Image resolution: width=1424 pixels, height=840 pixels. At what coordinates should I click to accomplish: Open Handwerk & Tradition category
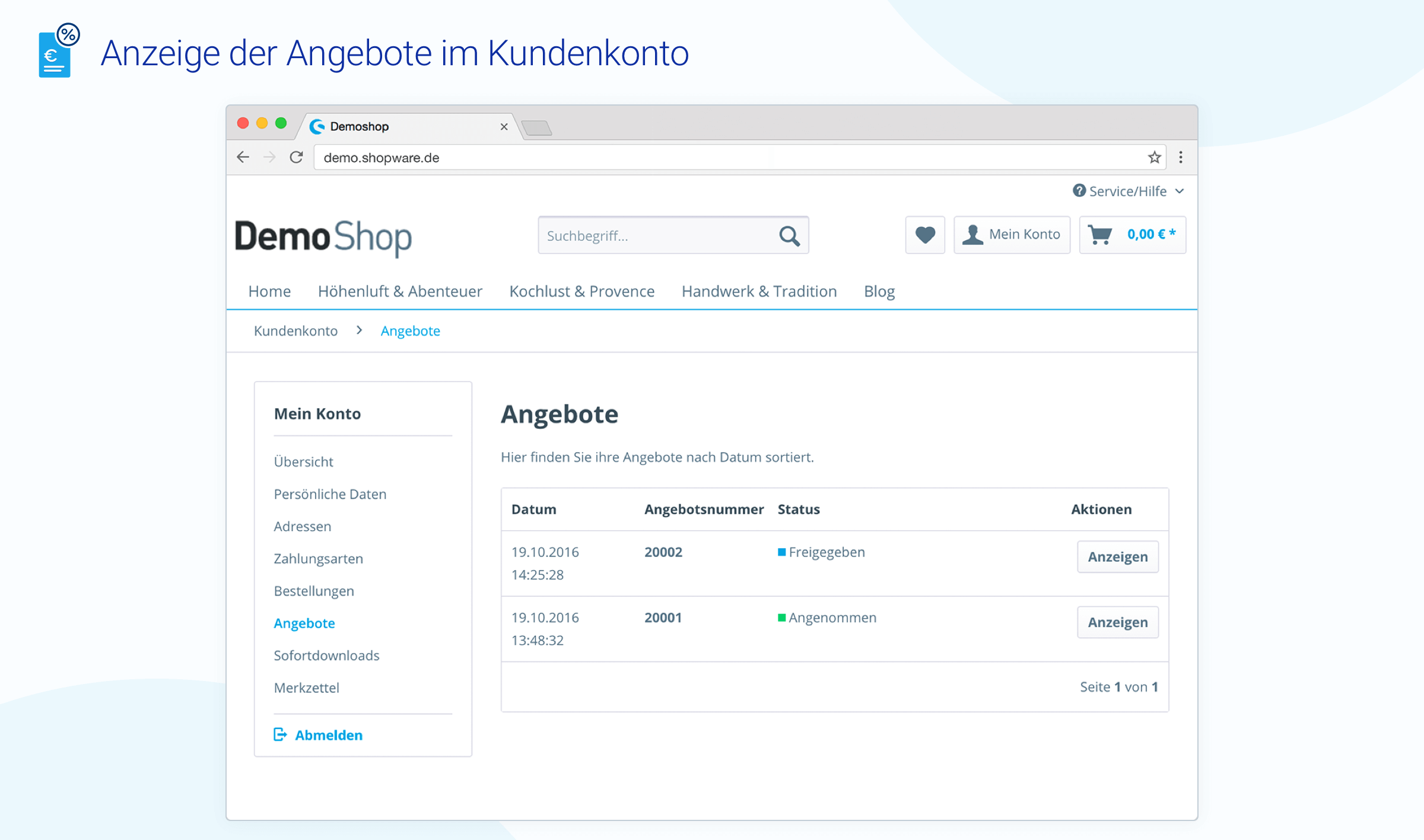tap(759, 291)
